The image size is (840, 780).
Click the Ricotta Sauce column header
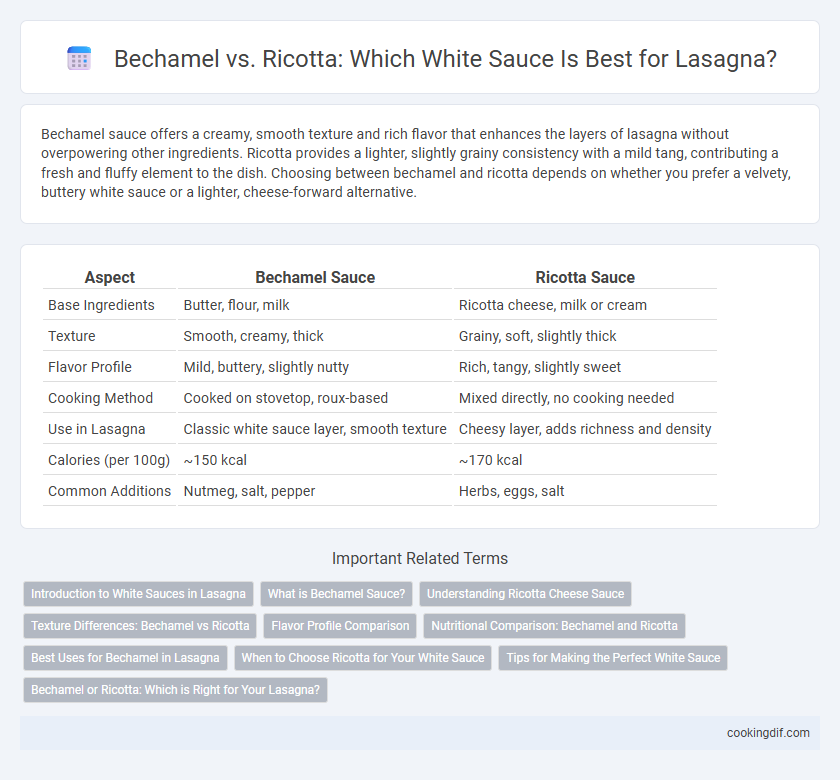(x=585, y=278)
